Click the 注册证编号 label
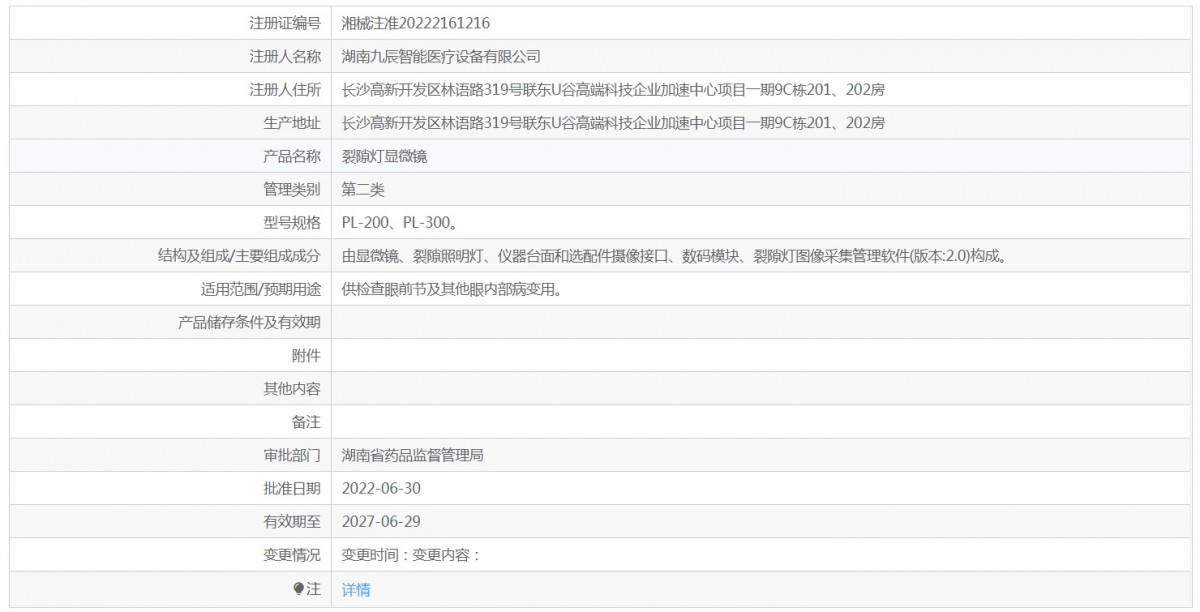The width and height of the screenshot is (1200, 612). [x=285, y=23]
